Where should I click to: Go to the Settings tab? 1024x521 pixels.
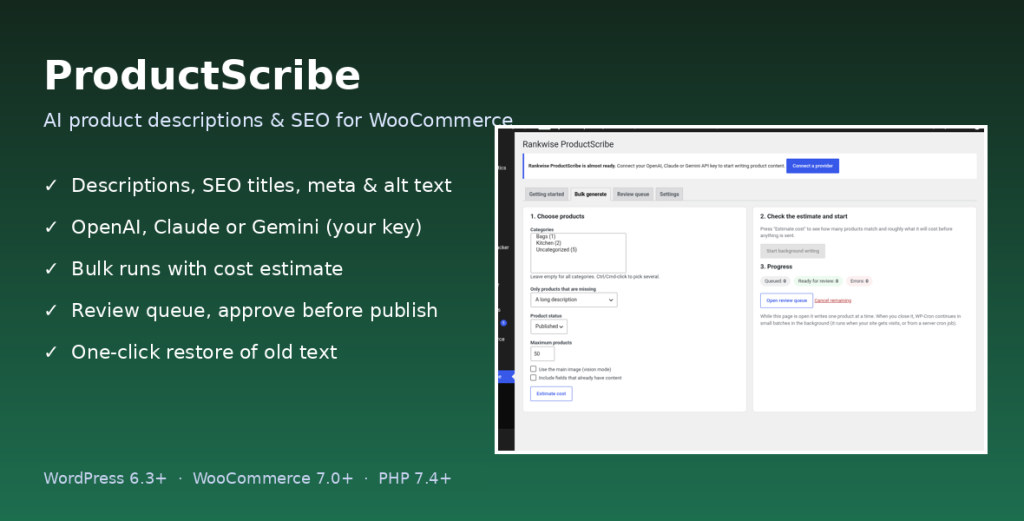coord(669,194)
